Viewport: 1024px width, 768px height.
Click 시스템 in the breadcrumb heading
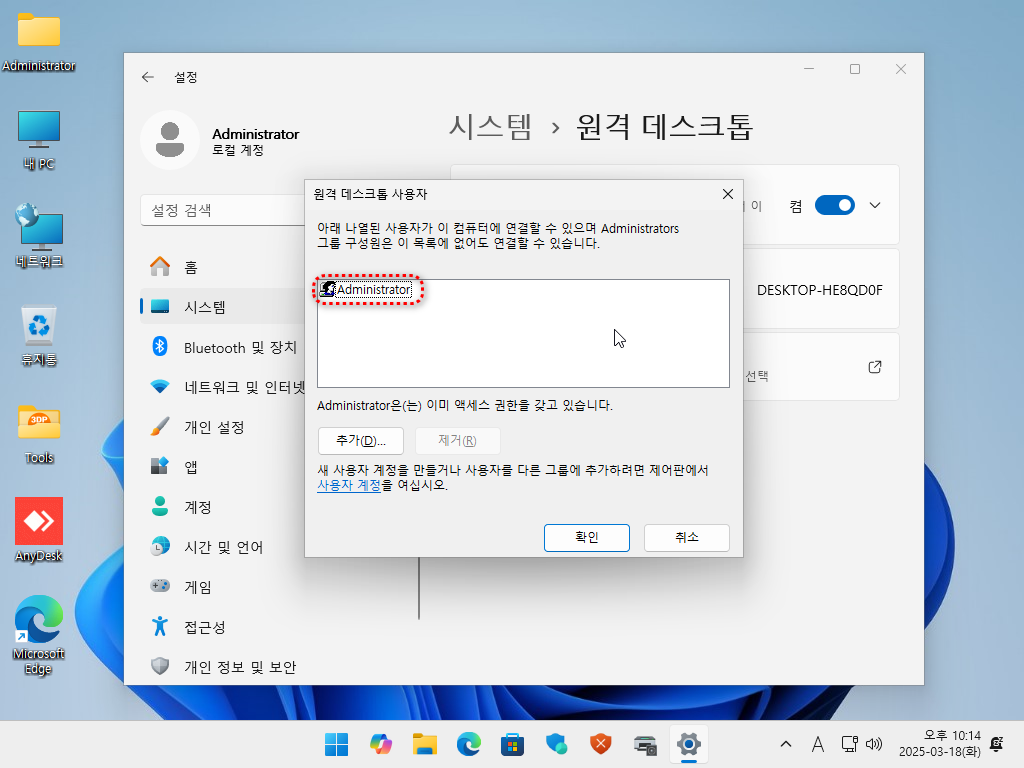click(490, 126)
